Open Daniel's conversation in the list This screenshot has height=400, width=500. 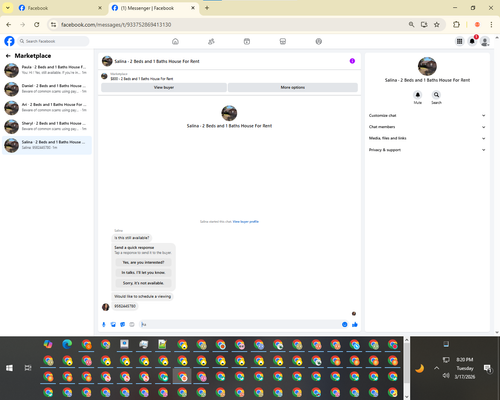pyautogui.click(x=47, y=89)
